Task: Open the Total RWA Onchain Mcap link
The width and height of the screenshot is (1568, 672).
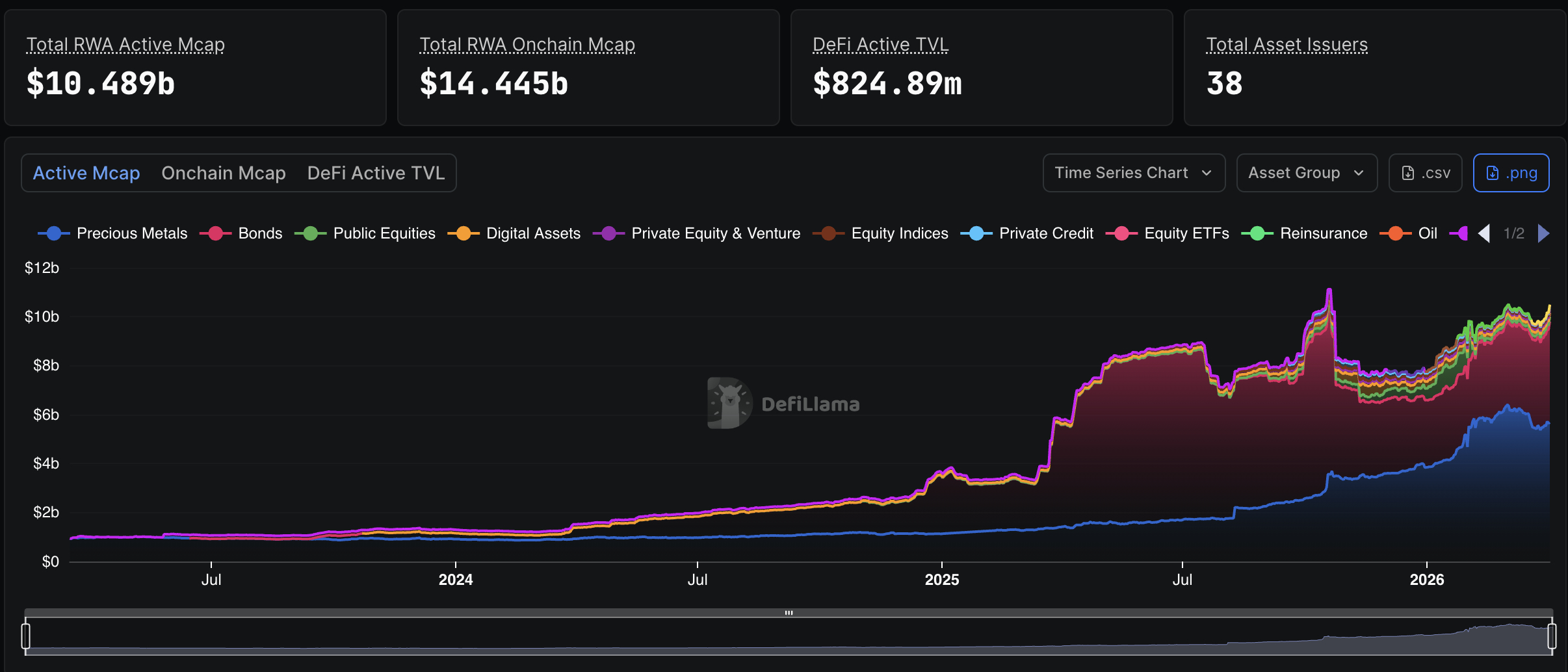Action: (x=527, y=44)
